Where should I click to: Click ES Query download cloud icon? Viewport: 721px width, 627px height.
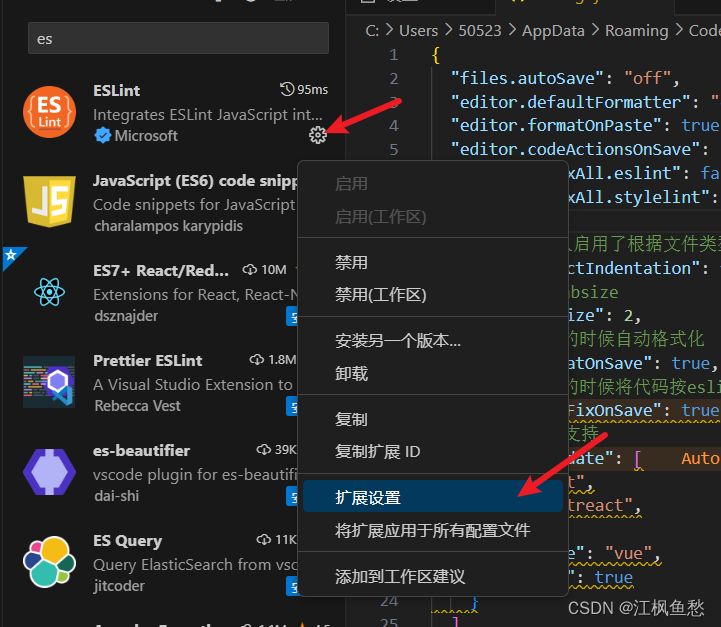[263, 539]
